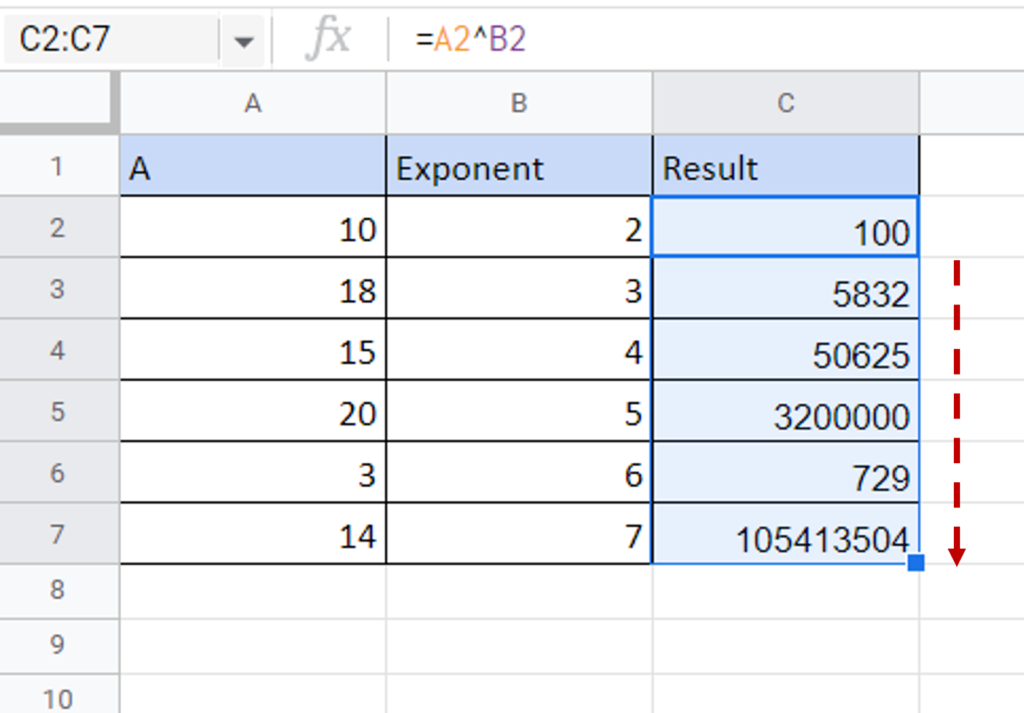Click result cell containing 105413504
Image resolution: width=1024 pixels, height=713 pixels.
pos(786,534)
